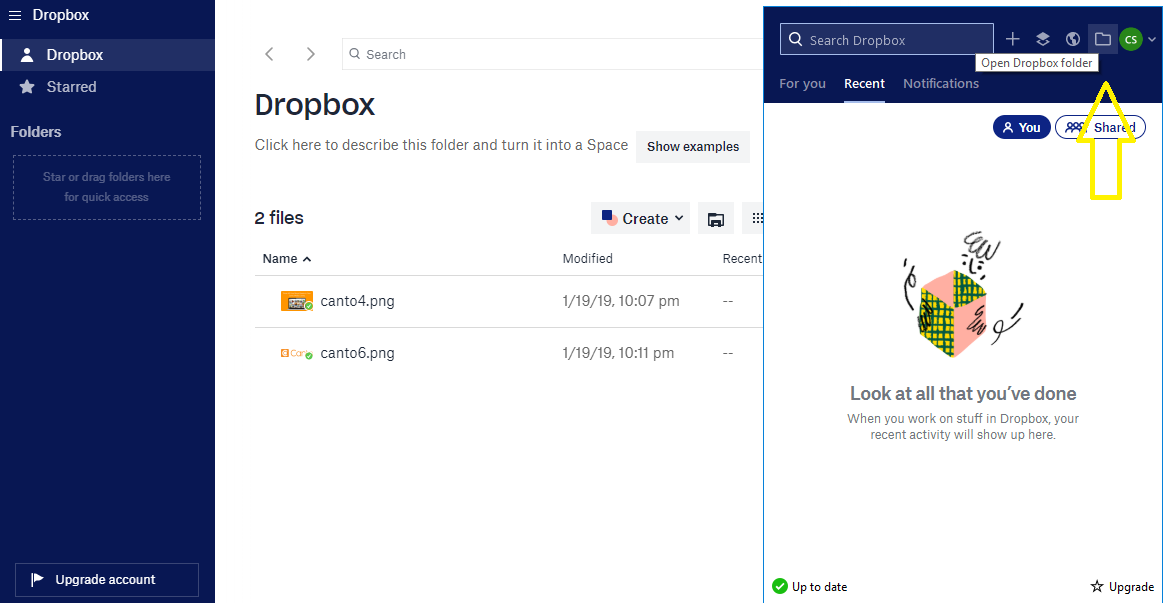Click the Search Dropbox field in the popup
Viewport: 1165px width, 603px height.
886,39
